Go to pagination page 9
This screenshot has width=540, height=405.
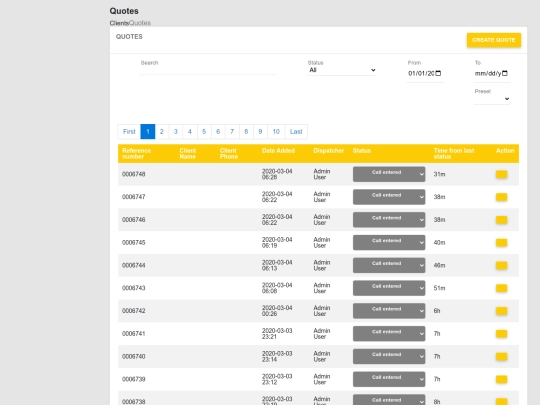(260, 132)
